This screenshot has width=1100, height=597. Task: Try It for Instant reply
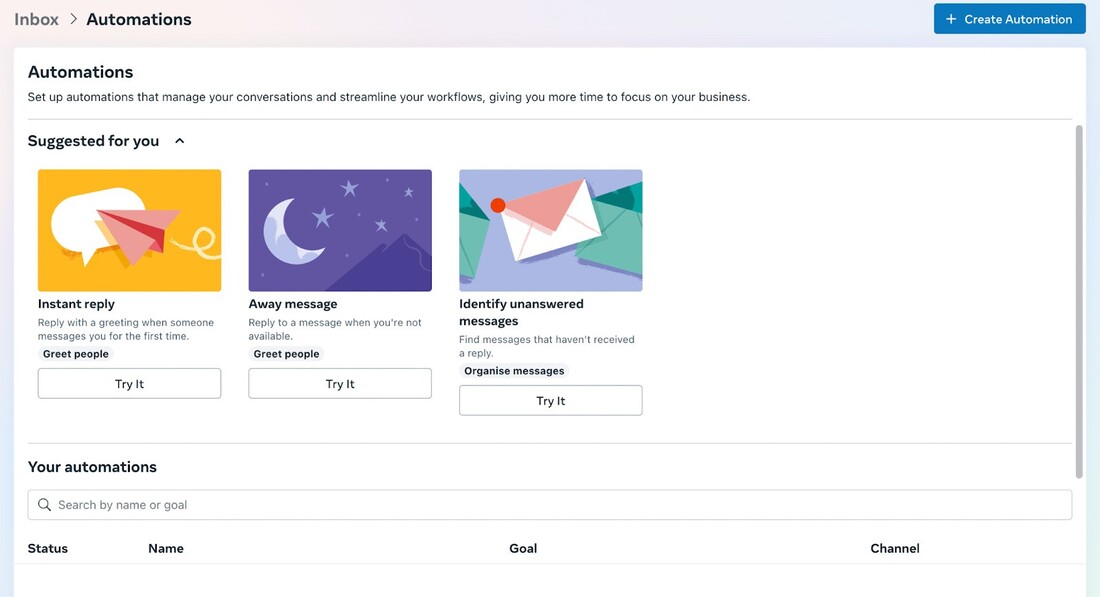(129, 384)
